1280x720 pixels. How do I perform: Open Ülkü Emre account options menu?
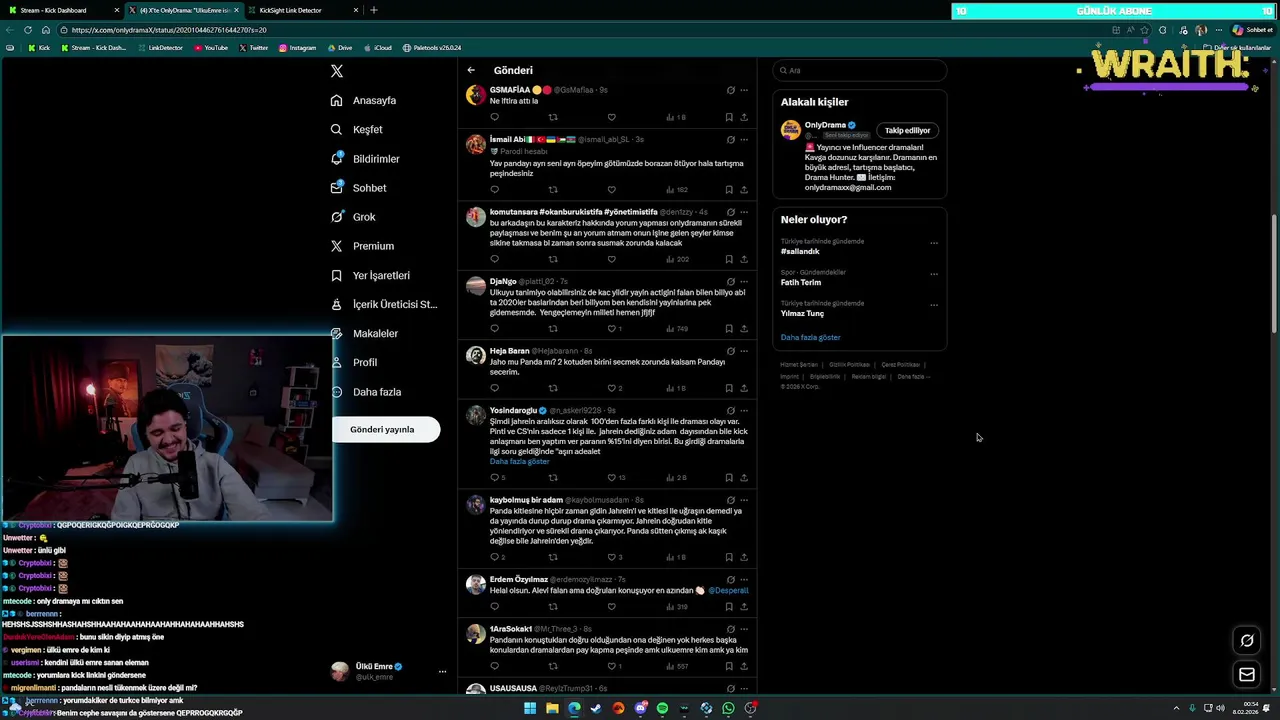pos(442,671)
